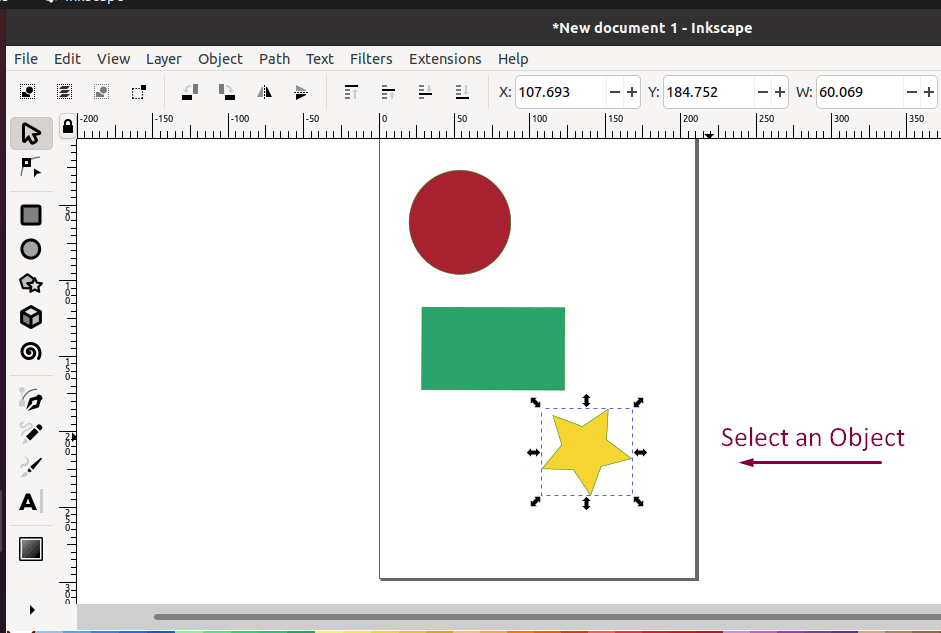Image resolution: width=941 pixels, height=633 pixels.
Task: Toggle the lock icon near the ruler
Action: coord(66,126)
